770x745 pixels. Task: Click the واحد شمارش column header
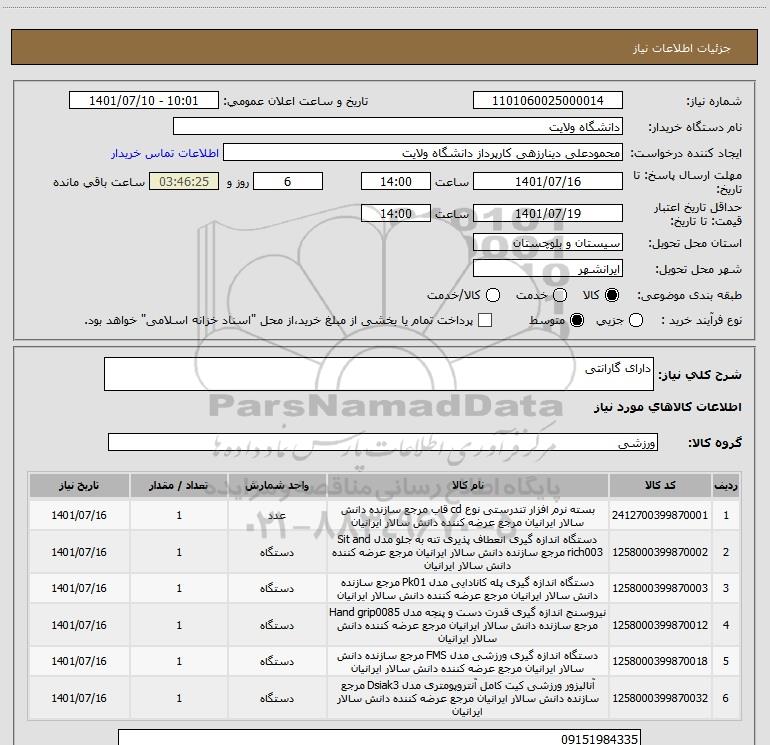(x=277, y=485)
